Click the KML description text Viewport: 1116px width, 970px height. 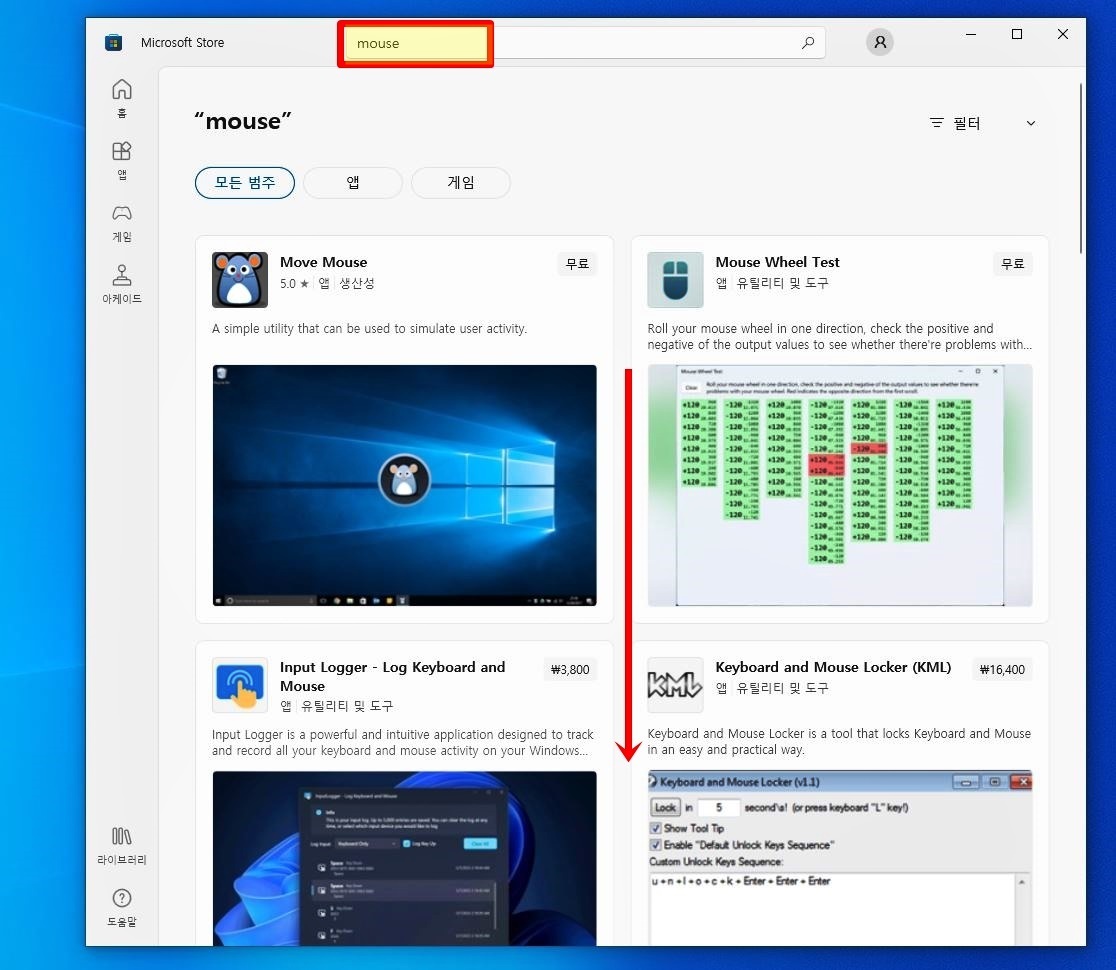(x=839, y=742)
